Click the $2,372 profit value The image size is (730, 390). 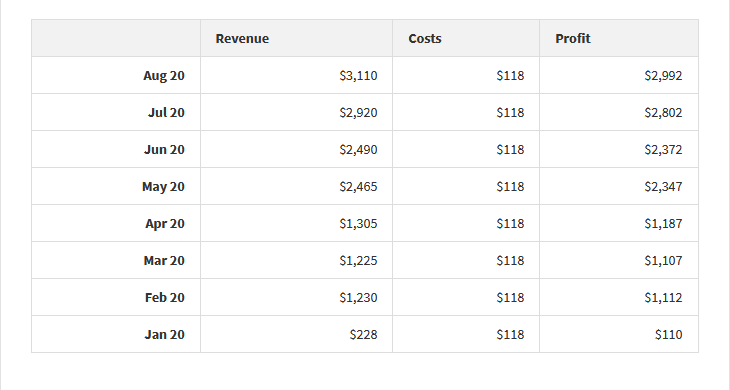(x=663, y=149)
